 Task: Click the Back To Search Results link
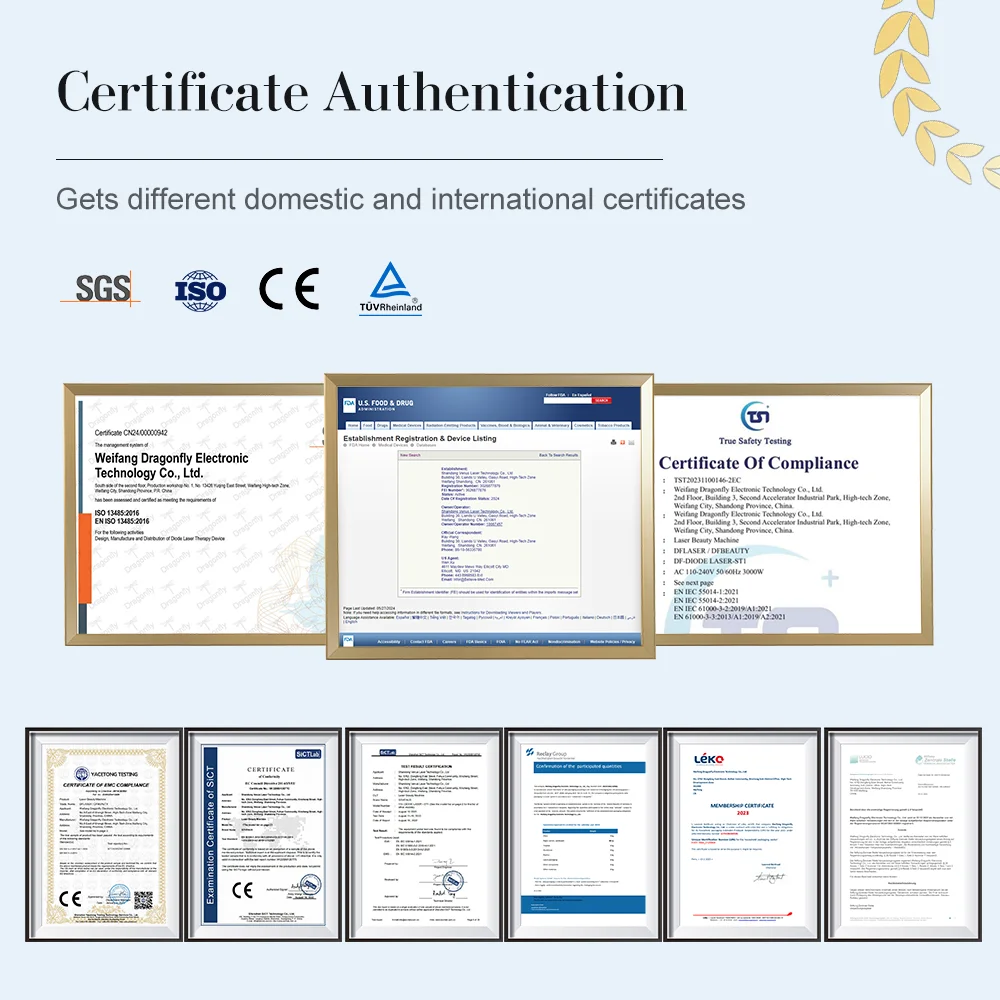[x=558, y=455]
